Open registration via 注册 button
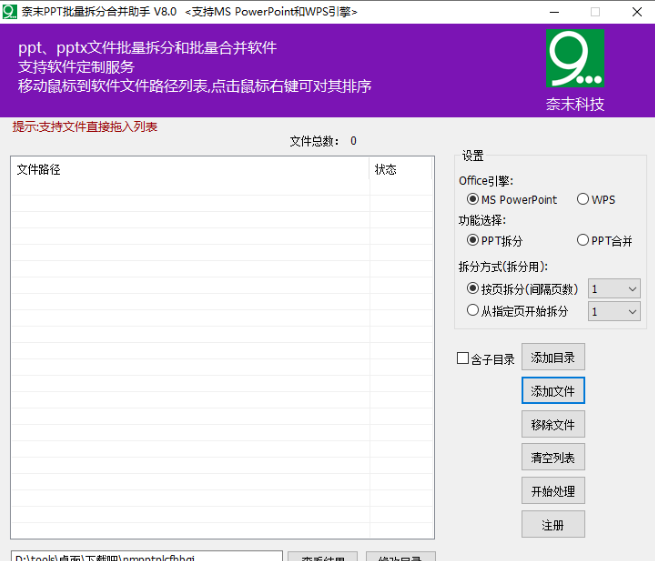 [x=553, y=524]
